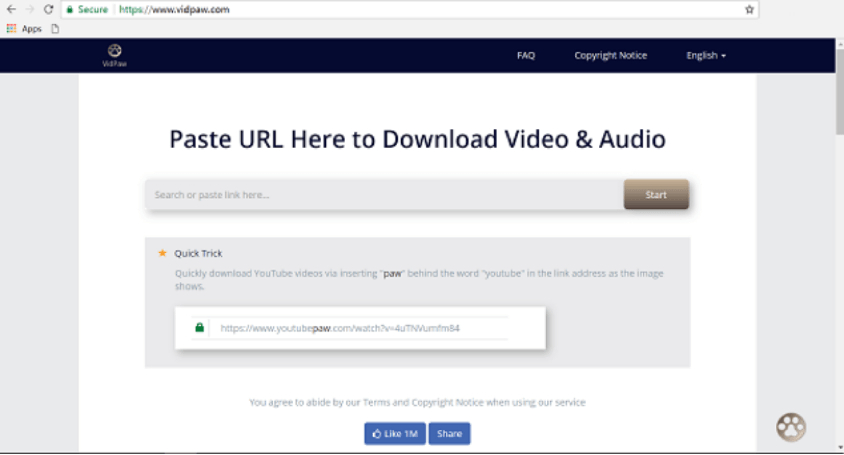
Task: Click the 'Quick Trick' heading text
Action: [198, 253]
